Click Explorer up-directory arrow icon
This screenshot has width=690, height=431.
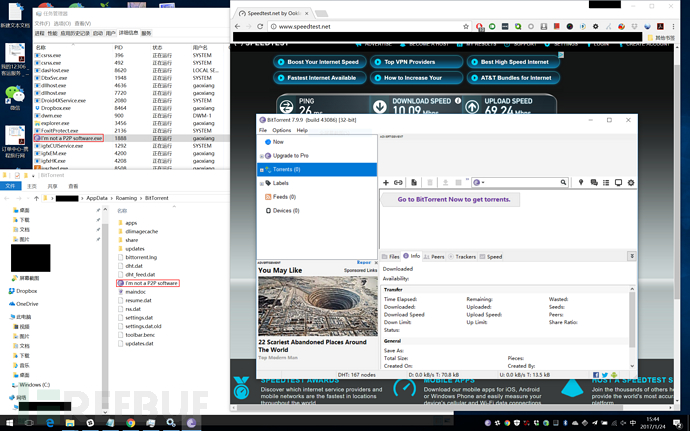click(37, 198)
